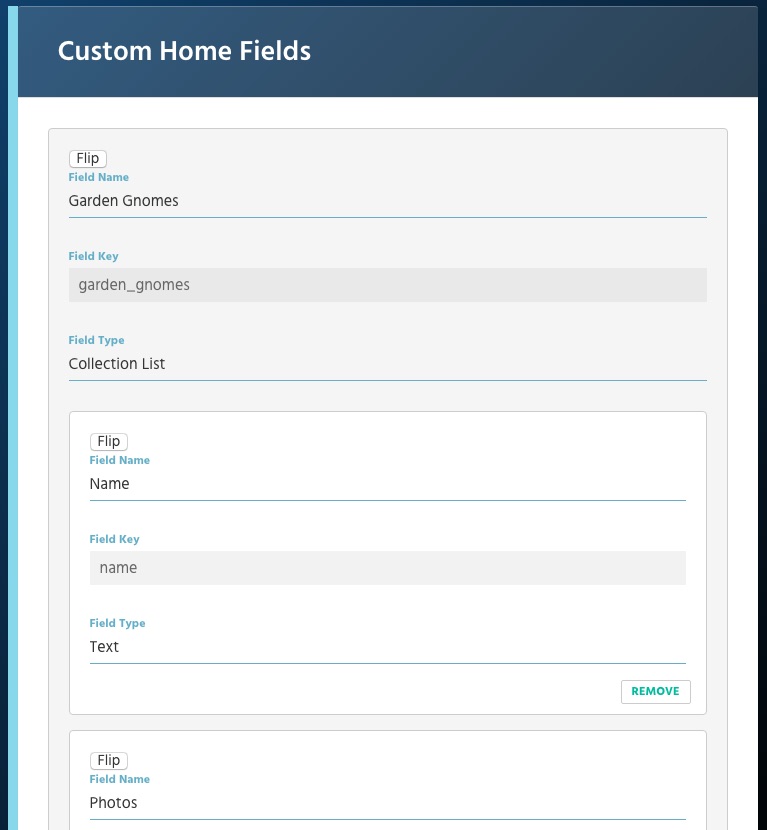Click Field Name label above Garden Gnomes
Screen dimensions: 767x830
point(98,177)
